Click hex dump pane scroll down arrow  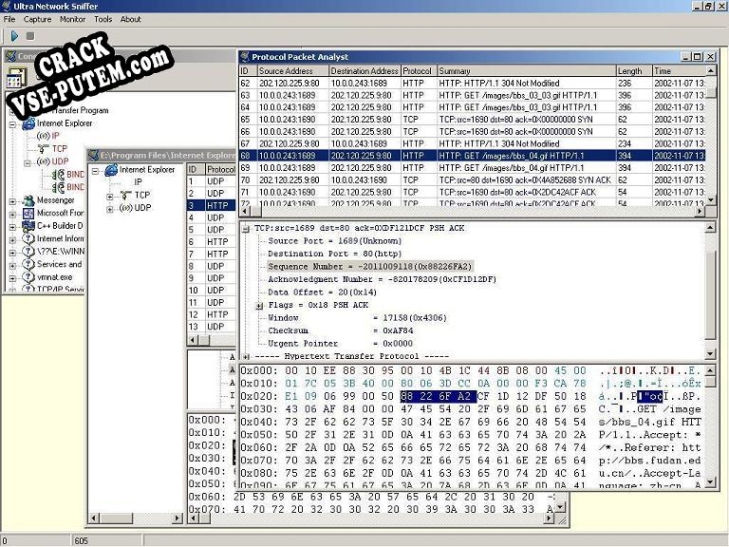click(710, 482)
